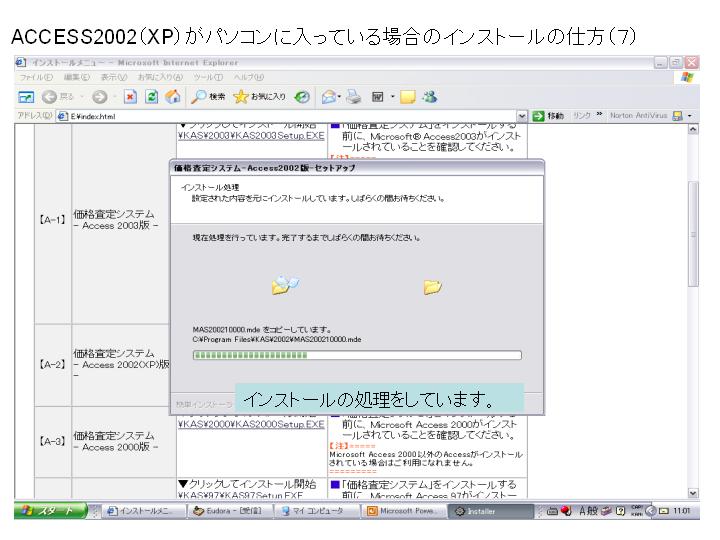720x540 pixels.
Task: Click the page icon in the address bar
Action: pyautogui.click(x=62, y=116)
